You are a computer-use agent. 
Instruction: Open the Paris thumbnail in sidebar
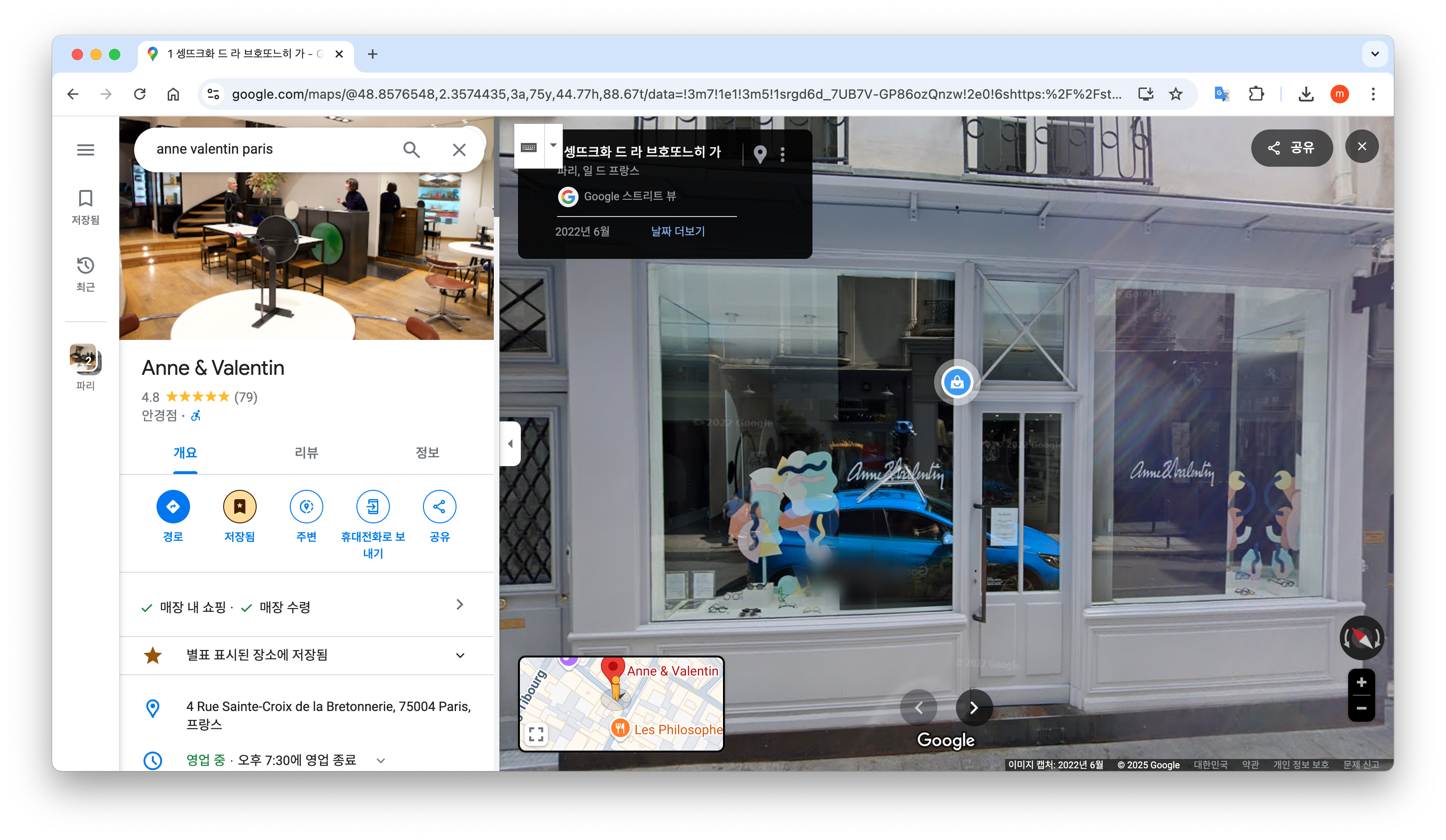(86, 360)
